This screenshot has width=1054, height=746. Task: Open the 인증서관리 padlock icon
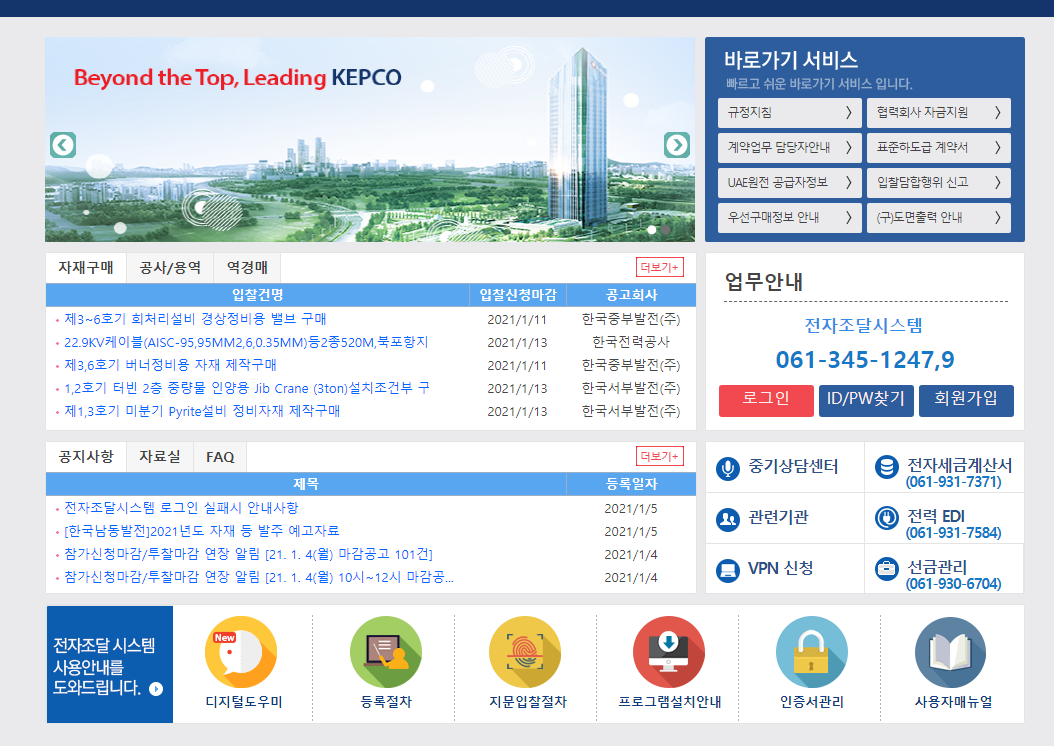(x=811, y=652)
